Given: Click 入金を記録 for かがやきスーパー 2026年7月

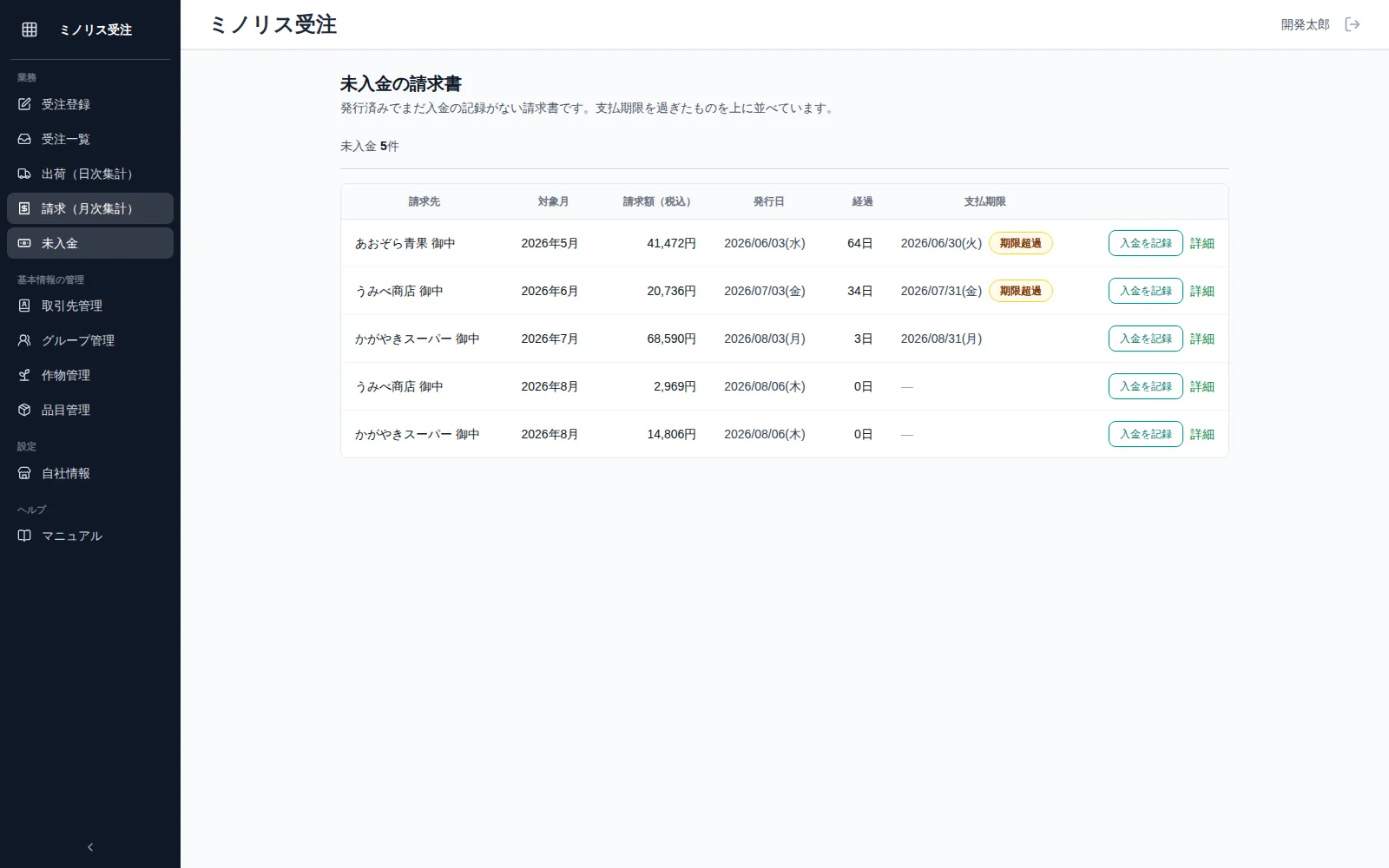Looking at the screenshot, I should click(x=1145, y=339).
